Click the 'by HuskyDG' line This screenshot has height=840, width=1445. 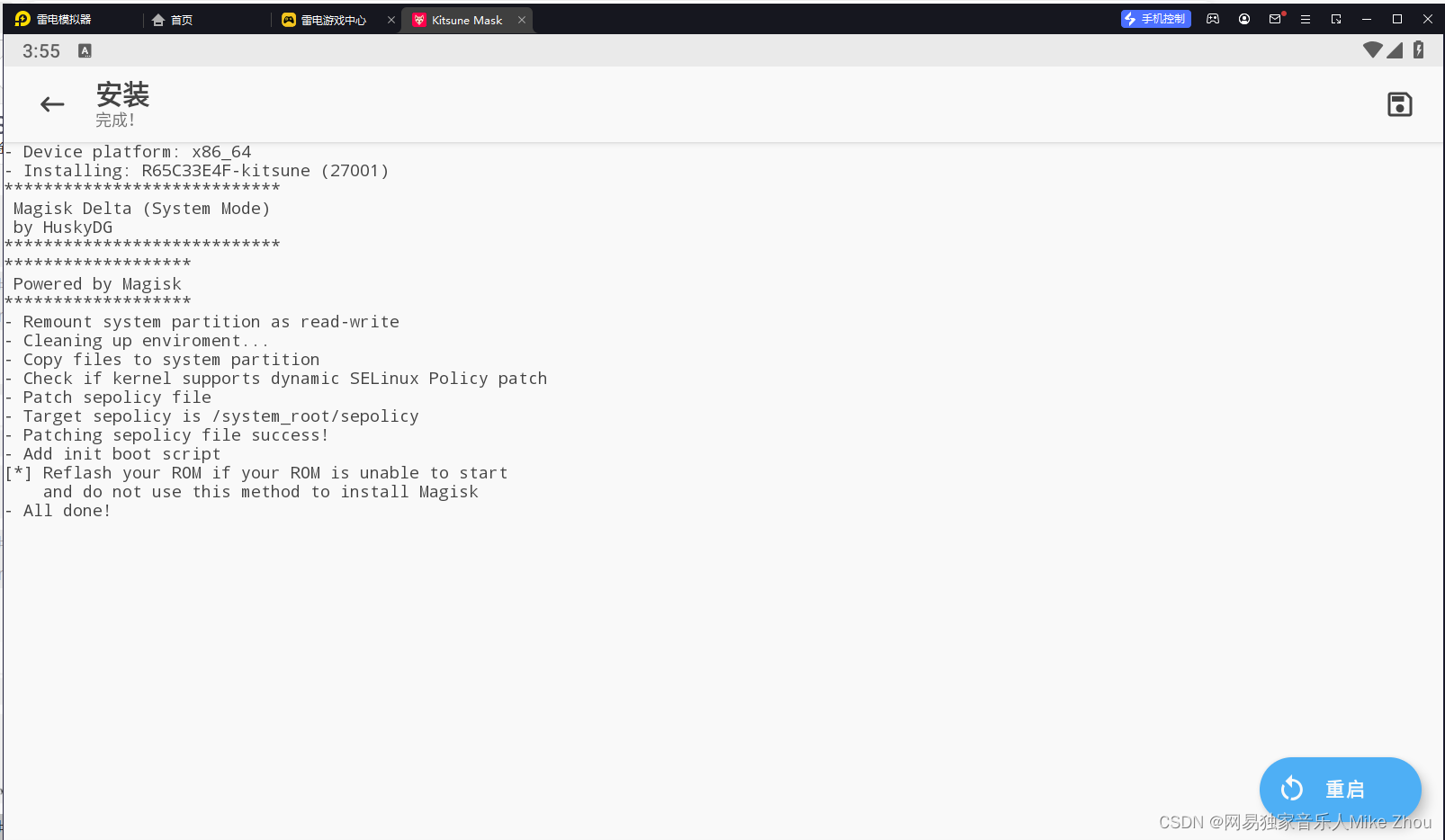(x=63, y=228)
